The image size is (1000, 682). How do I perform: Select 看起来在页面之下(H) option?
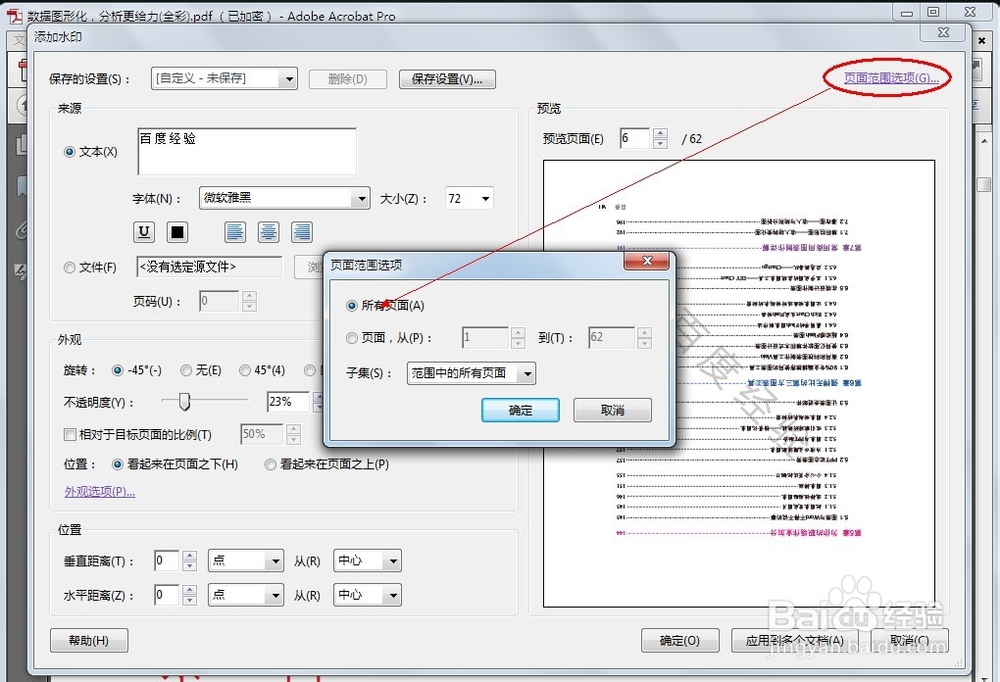(117, 464)
